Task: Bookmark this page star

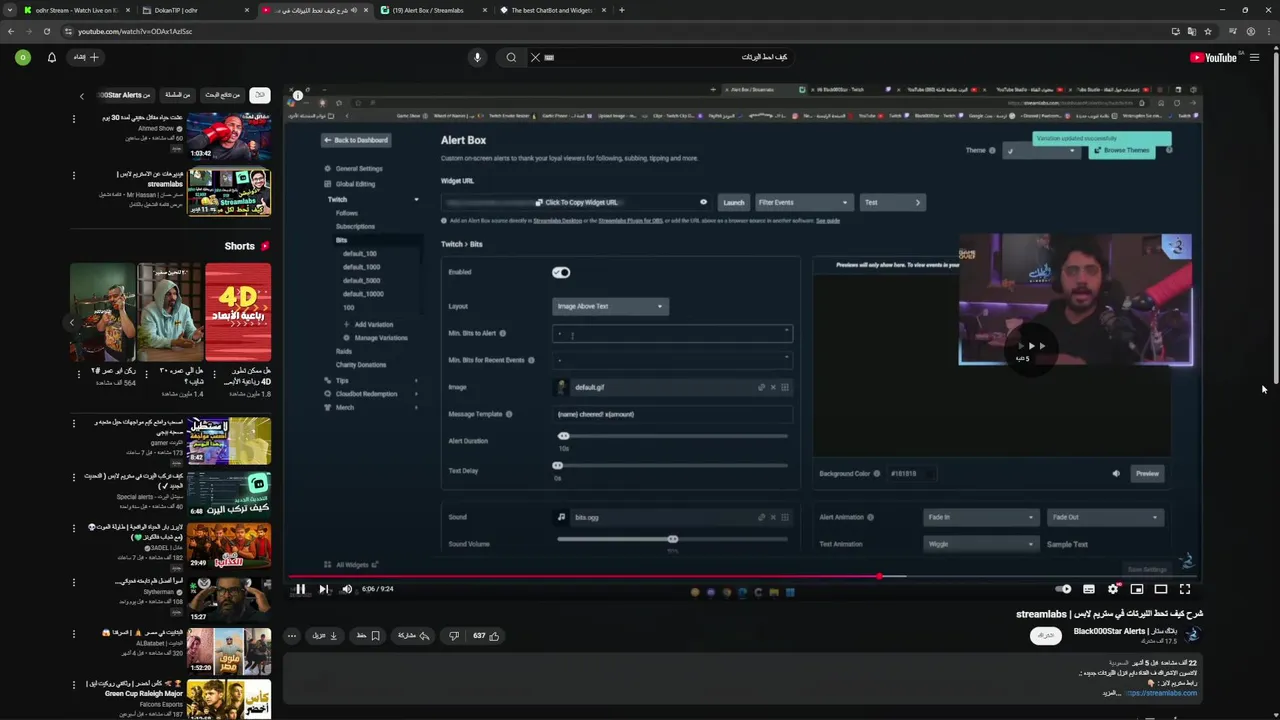Action: [x=1208, y=31]
